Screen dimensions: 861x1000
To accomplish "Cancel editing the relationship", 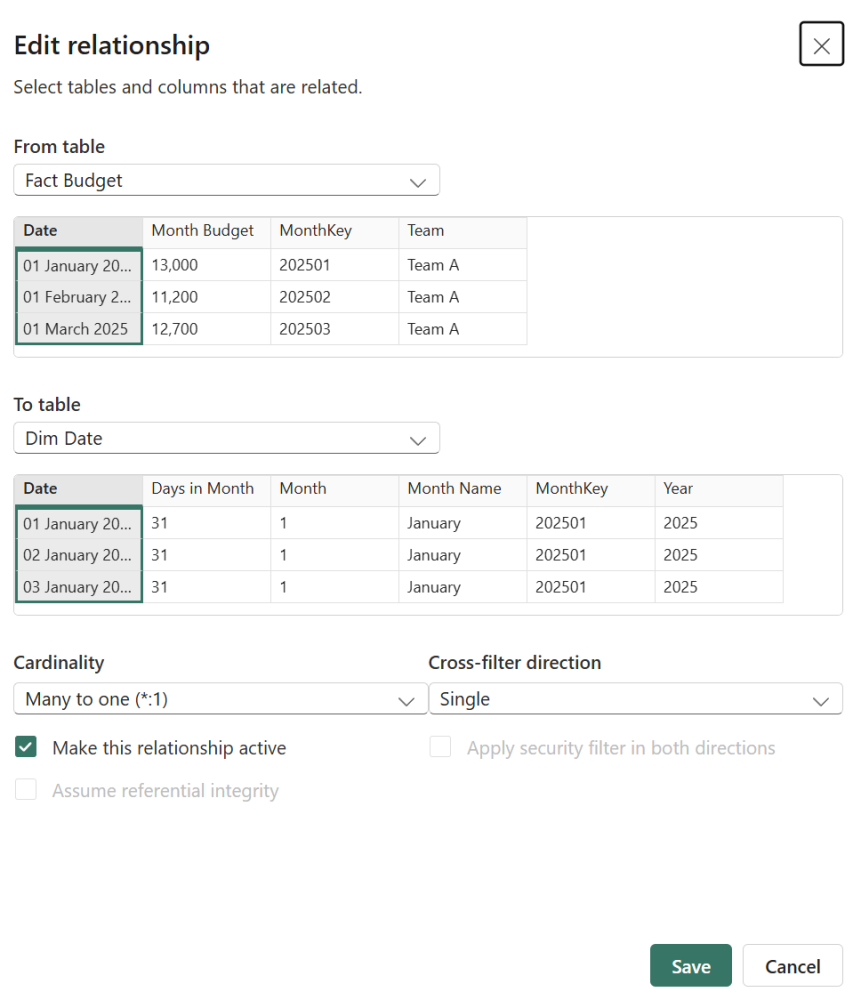I will tap(793, 966).
